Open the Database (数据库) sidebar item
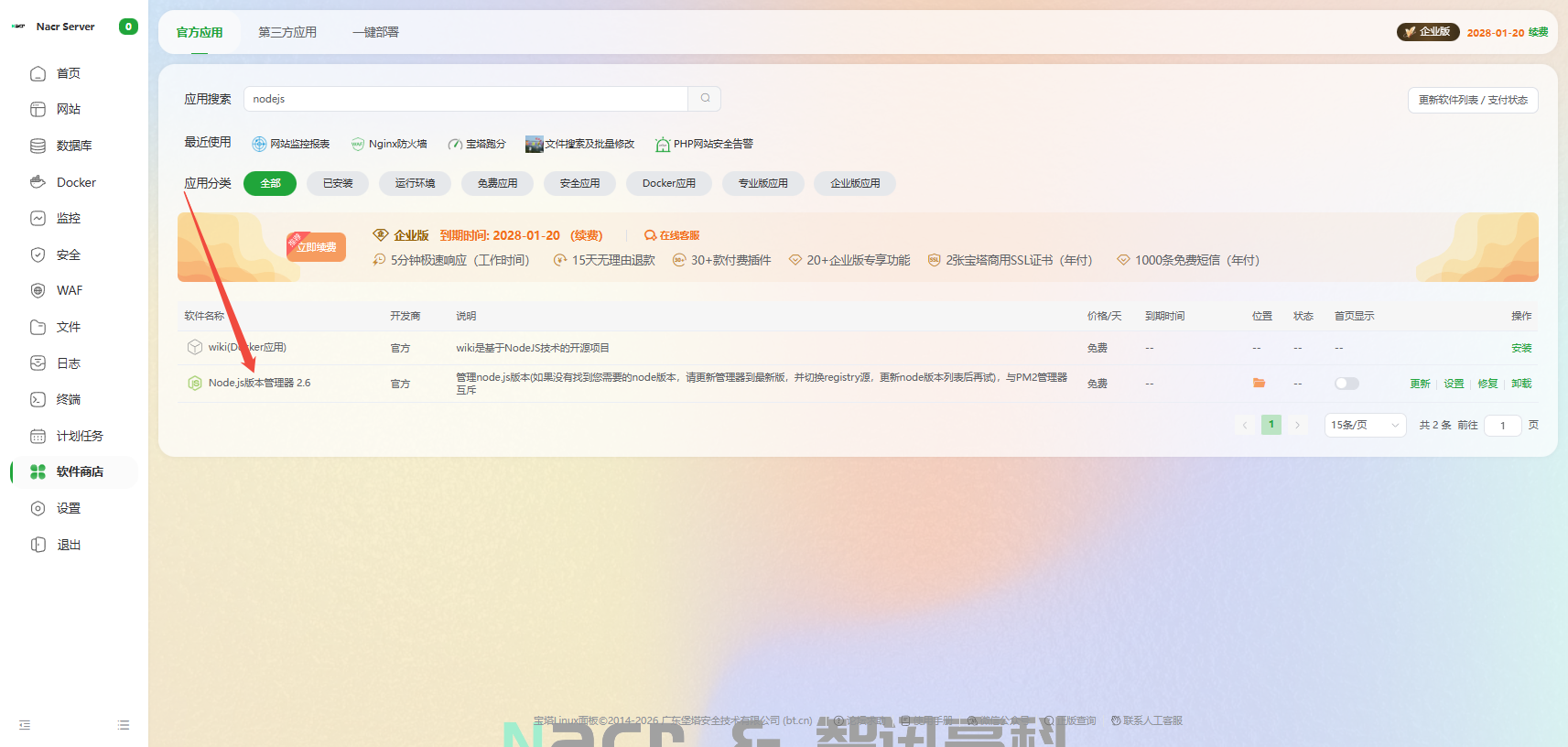1568x747 pixels. (x=73, y=146)
